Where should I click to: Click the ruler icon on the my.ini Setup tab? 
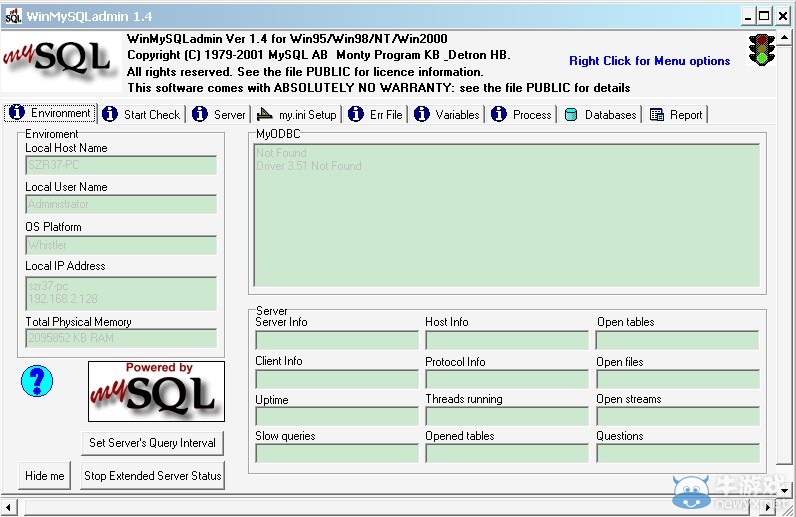click(x=264, y=114)
